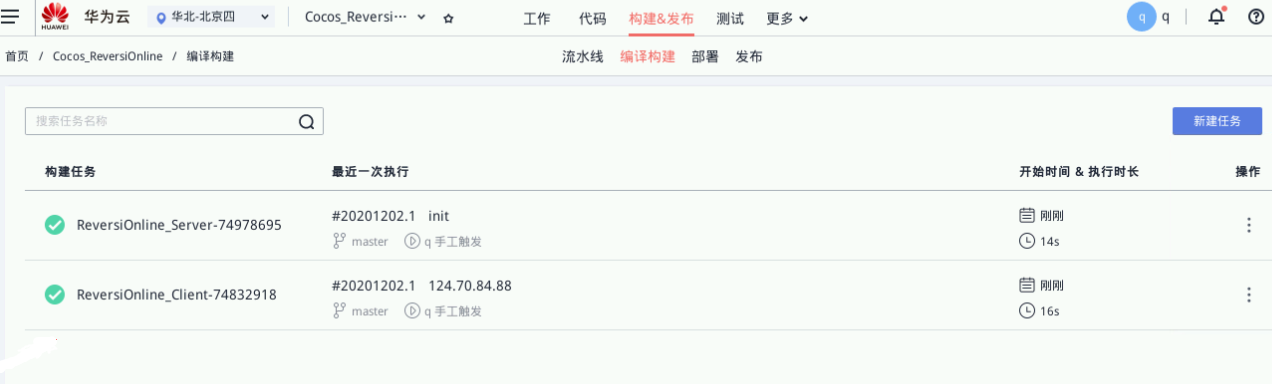This screenshot has height=384, width=1272.
Task: Select the 流水线 sub-tab
Action: point(583,57)
